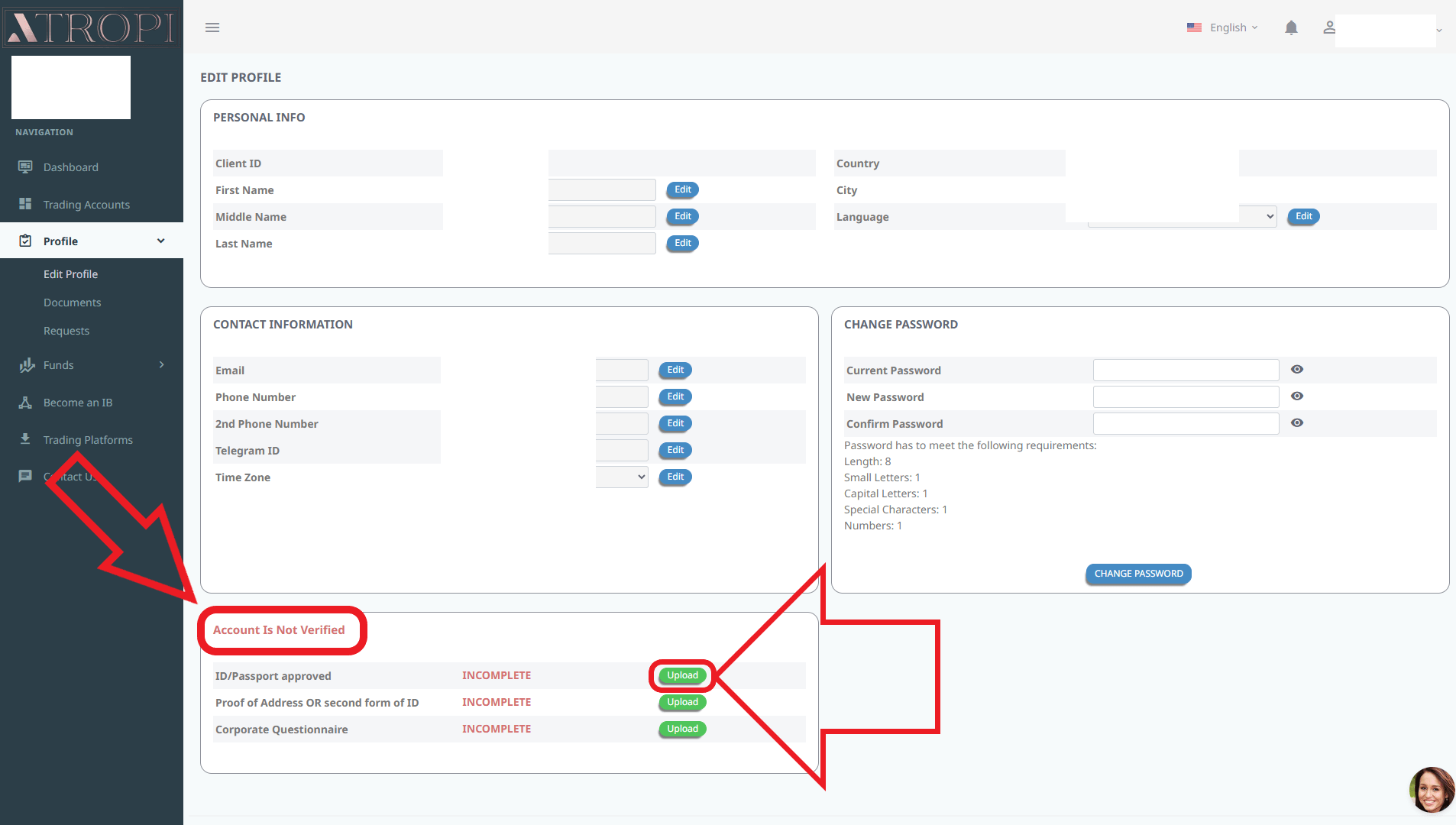Edit the First Name field

pyautogui.click(x=682, y=189)
